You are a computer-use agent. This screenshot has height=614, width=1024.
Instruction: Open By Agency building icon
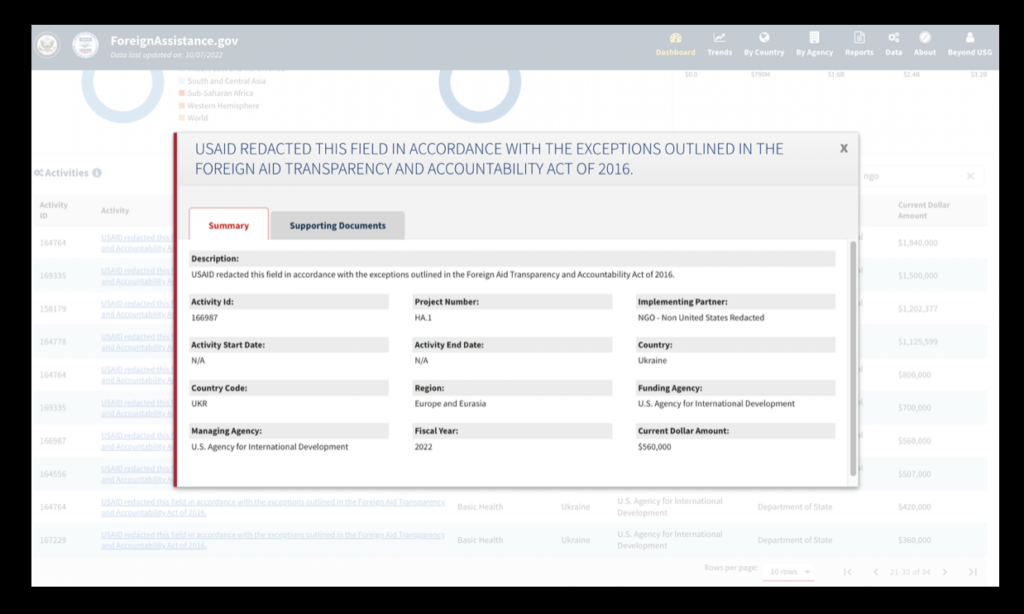click(x=814, y=38)
